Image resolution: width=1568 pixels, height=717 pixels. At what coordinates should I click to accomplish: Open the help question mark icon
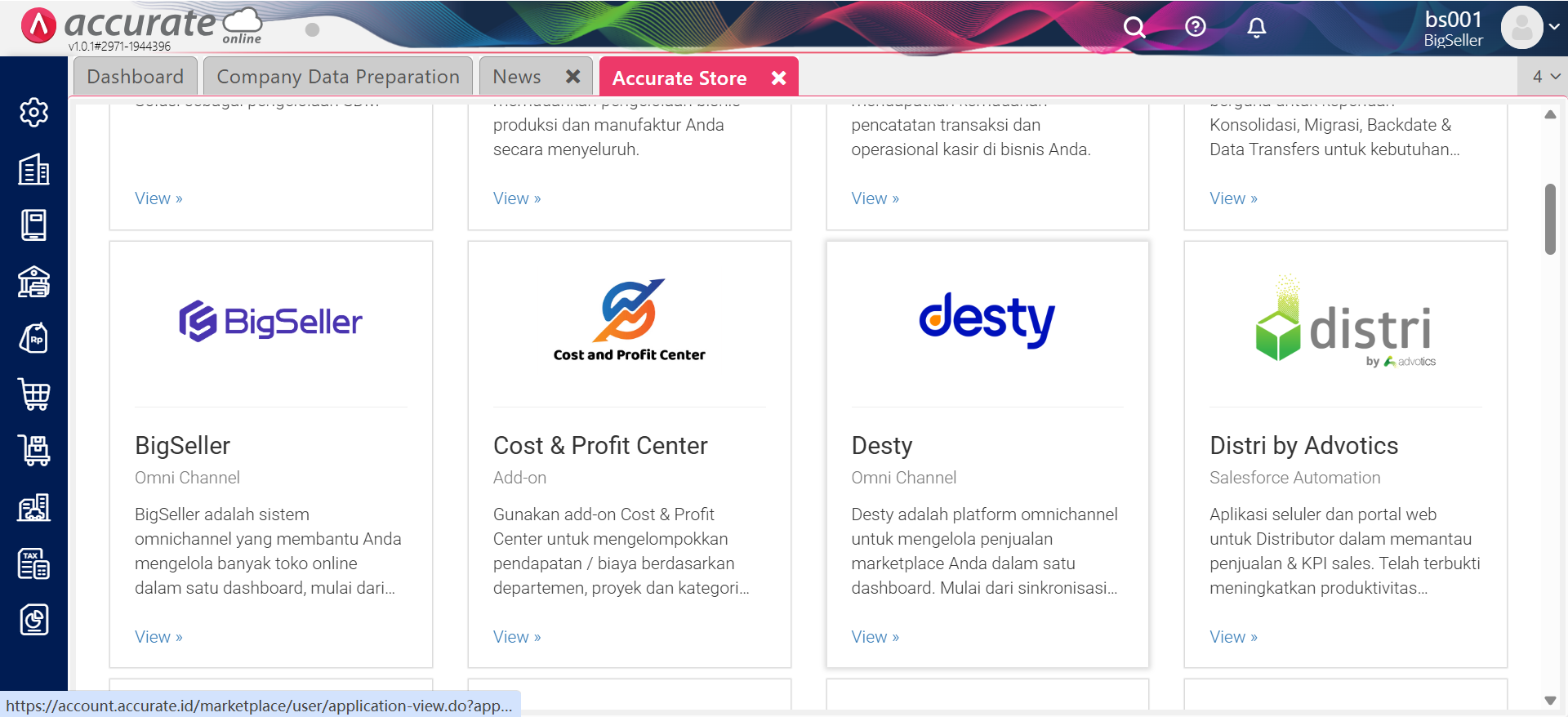1196,27
